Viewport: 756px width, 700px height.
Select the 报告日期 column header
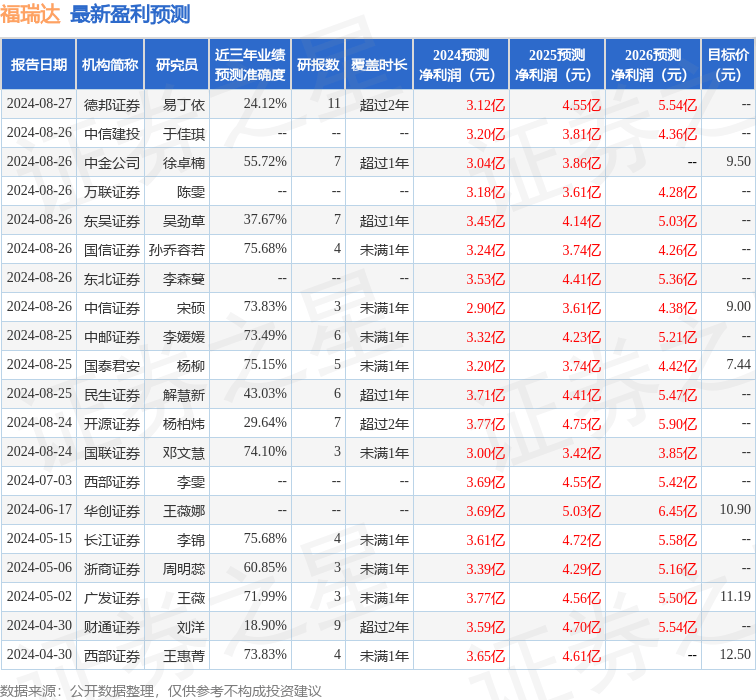(39, 65)
